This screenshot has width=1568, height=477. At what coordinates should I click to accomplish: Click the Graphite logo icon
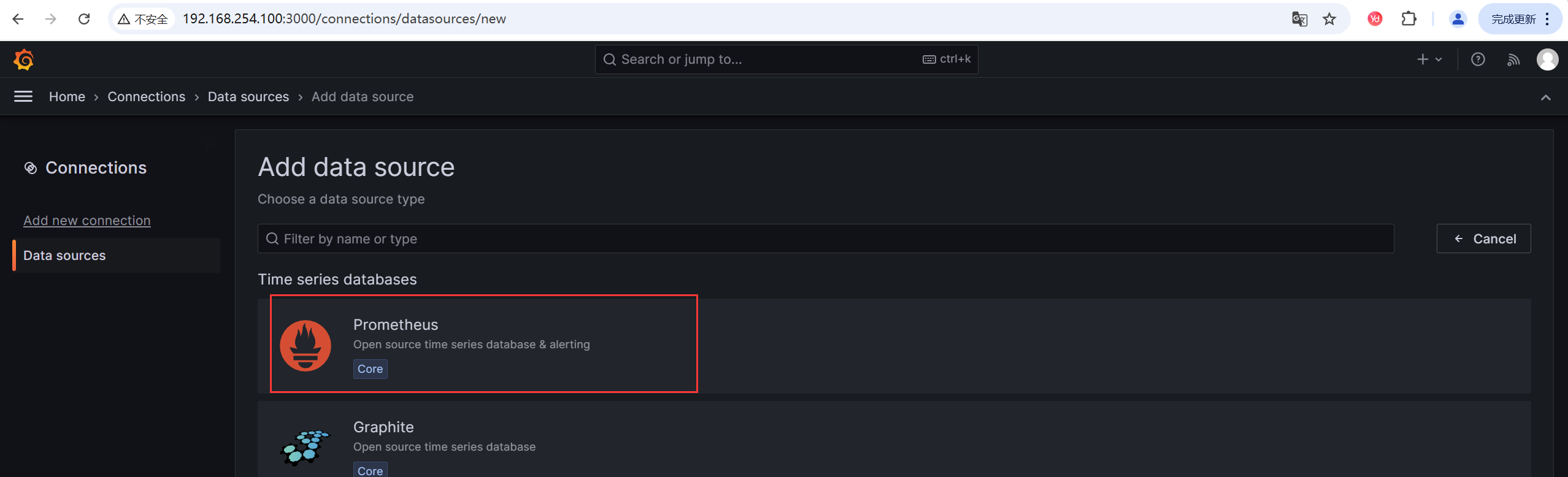click(305, 447)
